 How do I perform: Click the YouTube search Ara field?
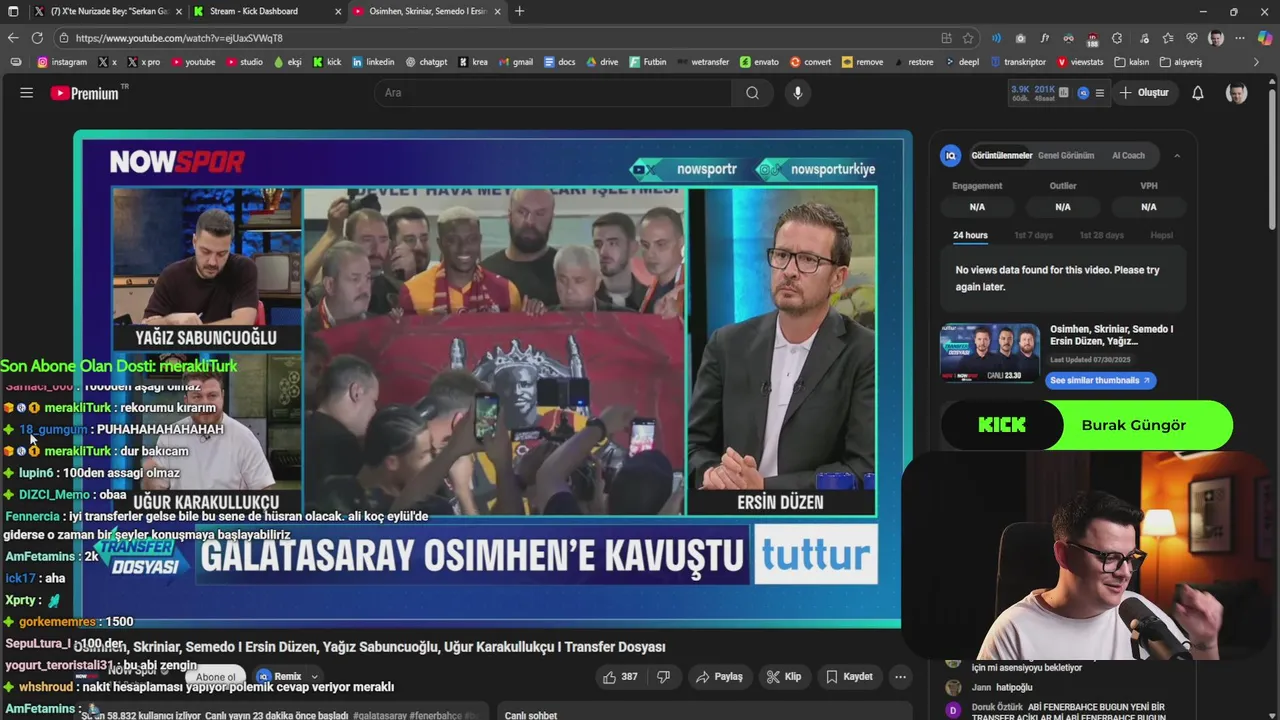[x=553, y=93]
